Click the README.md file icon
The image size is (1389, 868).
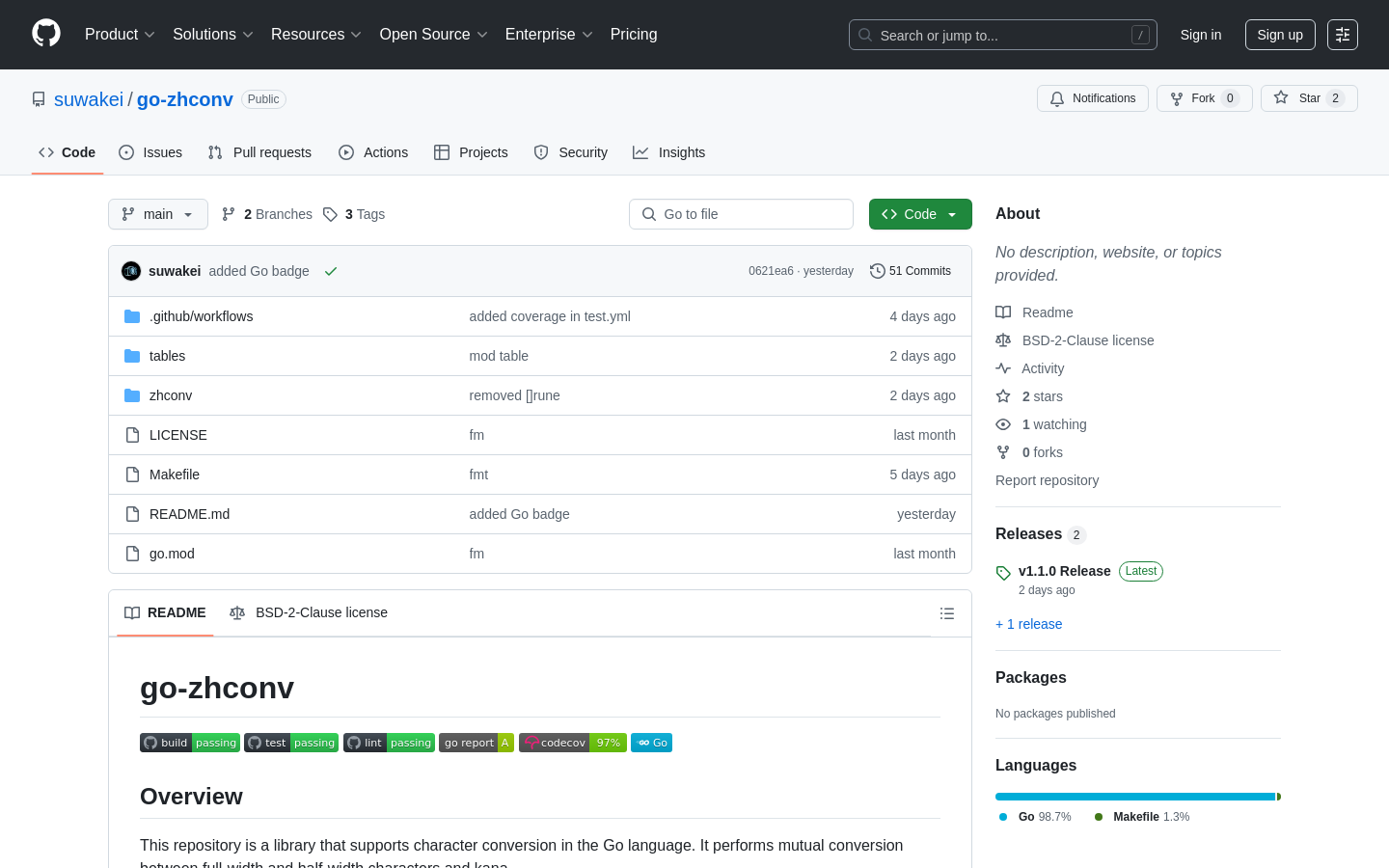(132, 514)
